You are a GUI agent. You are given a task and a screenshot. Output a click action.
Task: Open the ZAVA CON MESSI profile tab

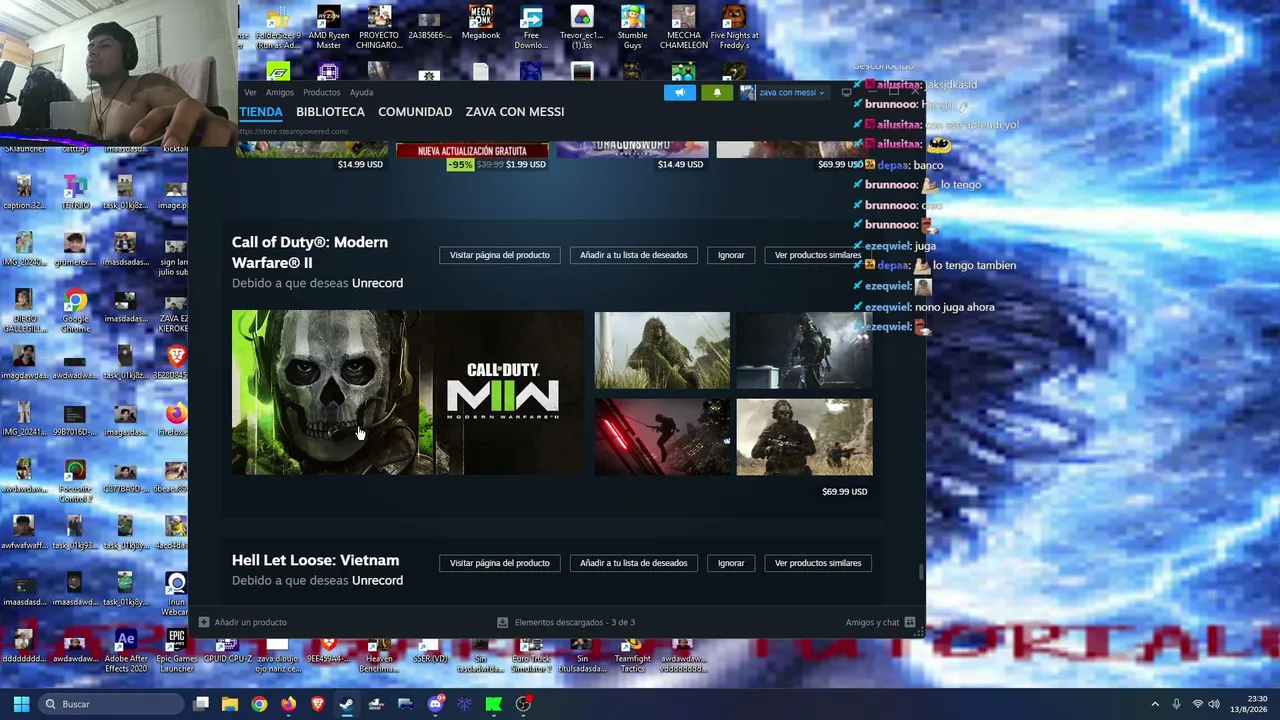pos(515,112)
